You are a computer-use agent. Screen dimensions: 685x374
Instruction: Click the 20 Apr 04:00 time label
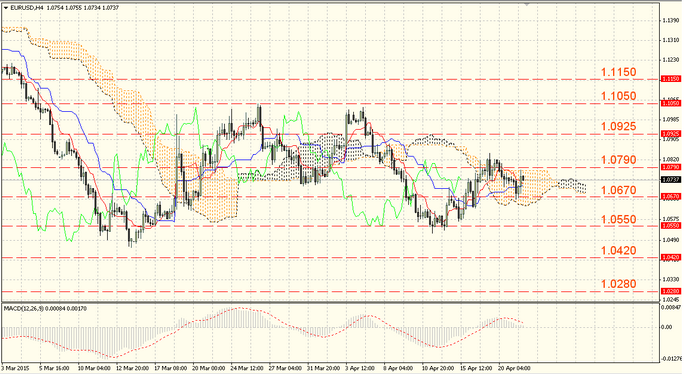tap(514, 368)
